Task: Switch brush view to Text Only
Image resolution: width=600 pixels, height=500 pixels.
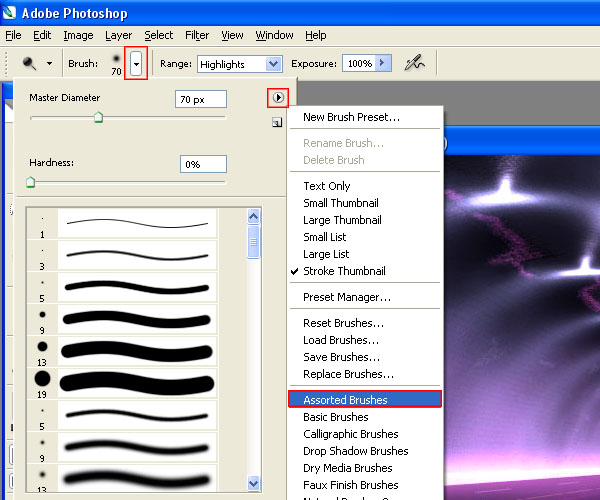Action: pyautogui.click(x=365, y=186)
